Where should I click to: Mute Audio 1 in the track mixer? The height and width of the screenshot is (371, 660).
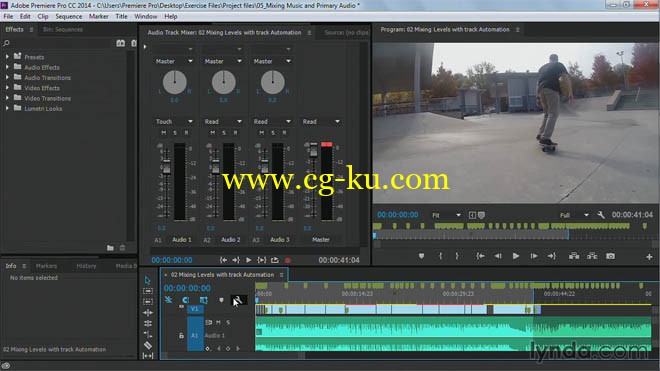point(164,133)
